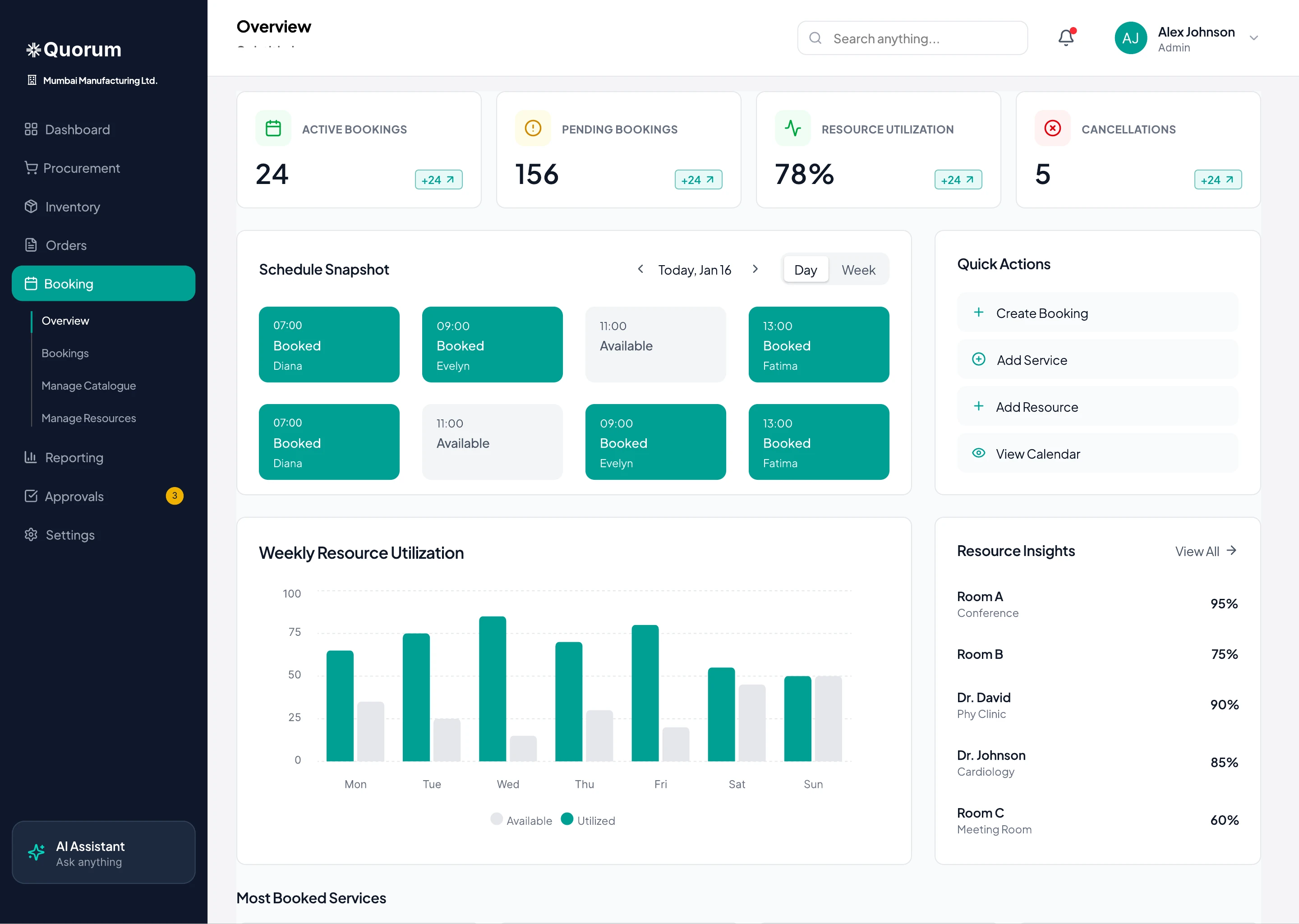Open the AI Assistant Ask anything panel
Screen dimensions: 1299x924
(104, 852)
